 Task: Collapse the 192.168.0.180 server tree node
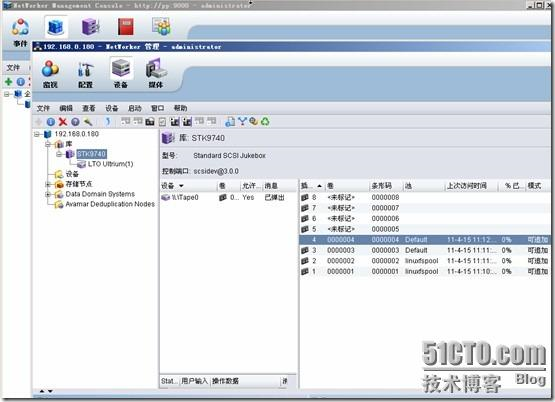pos(36,134)
